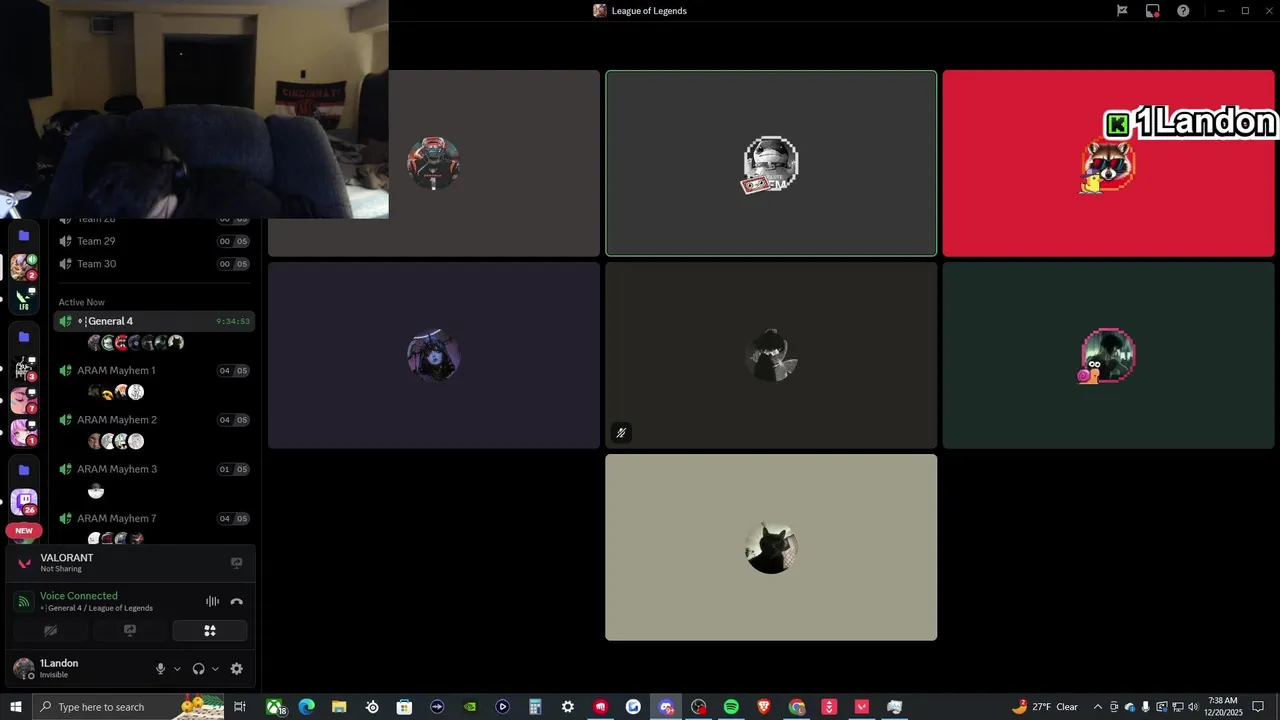Open Task View on the taskbar
The height and width of the screenshot is (720, 1280).
[240, 707]
